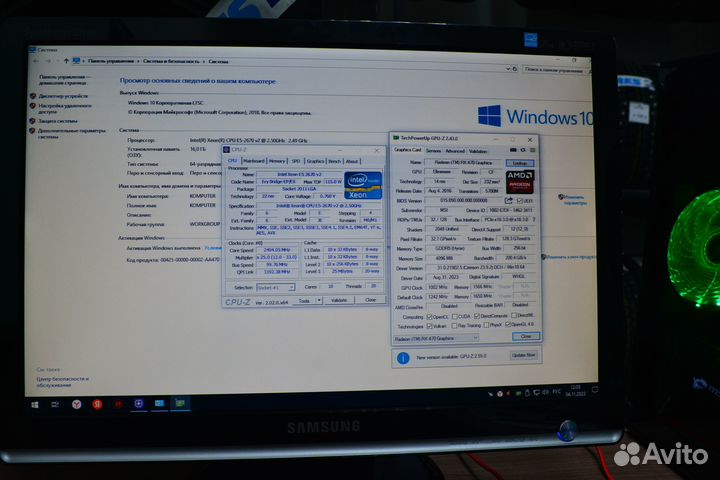Click the Панель управления breadcrumb

111,61
